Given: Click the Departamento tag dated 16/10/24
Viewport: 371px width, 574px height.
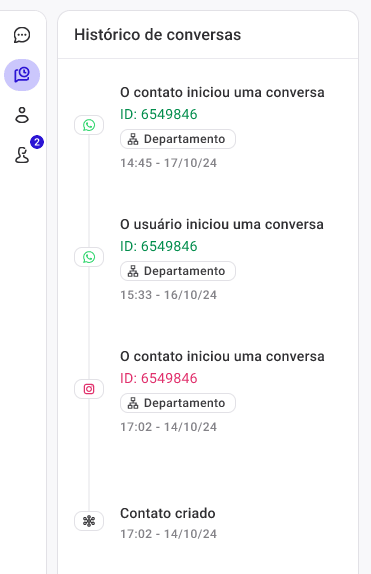Looking at the screenshot, I should [178, 271].
